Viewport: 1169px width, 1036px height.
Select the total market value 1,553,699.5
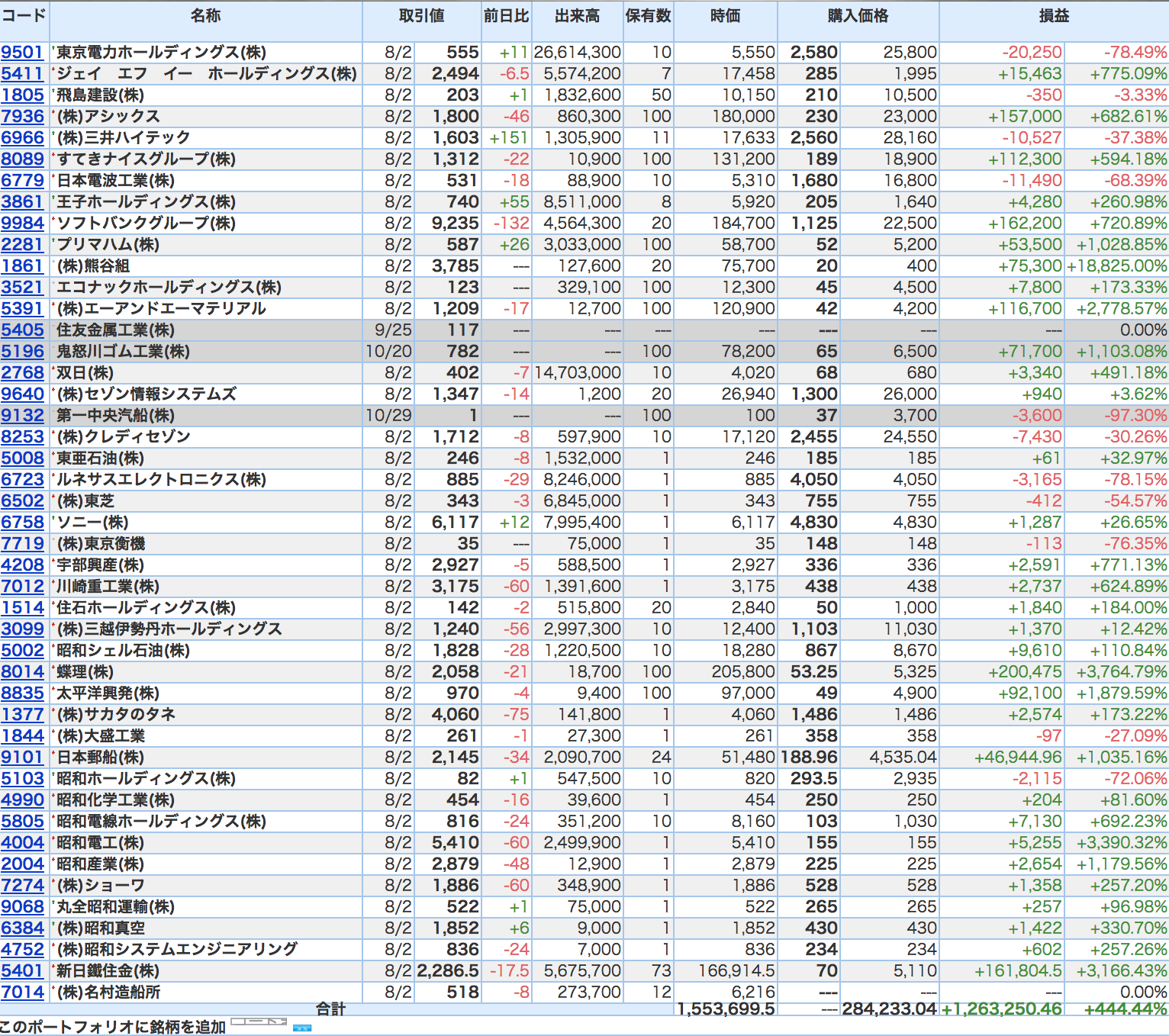click(x=726, y=1009)
